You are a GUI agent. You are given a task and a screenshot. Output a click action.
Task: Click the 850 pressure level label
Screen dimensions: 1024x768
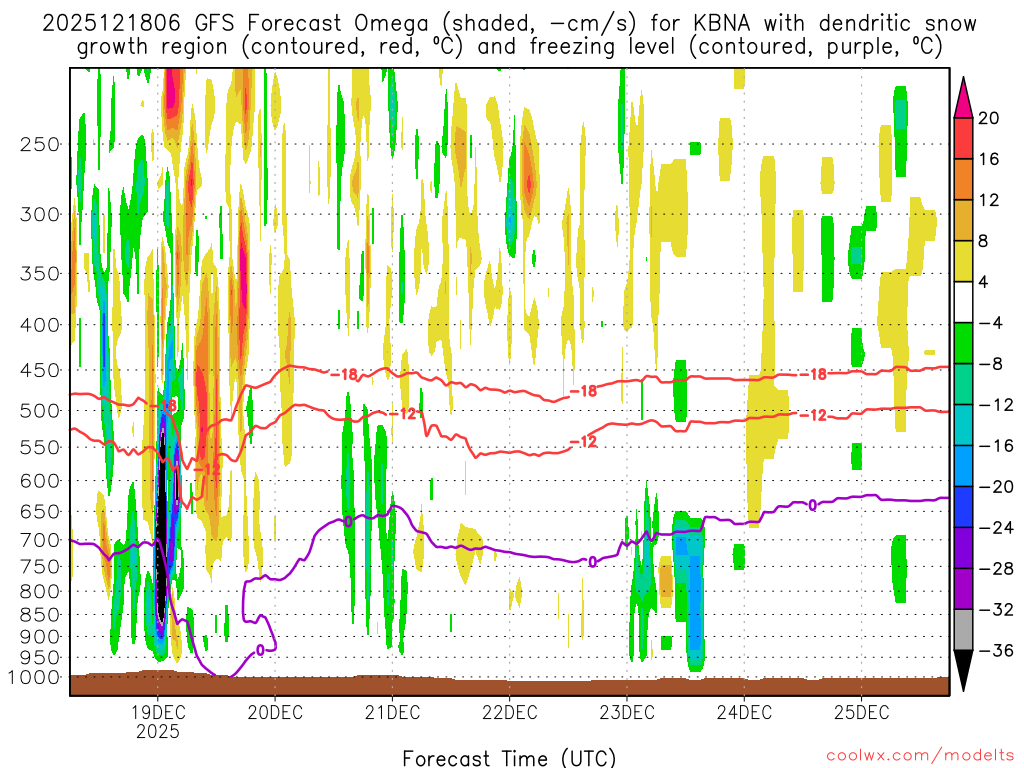pyautogui.click(x=40, y=615)
